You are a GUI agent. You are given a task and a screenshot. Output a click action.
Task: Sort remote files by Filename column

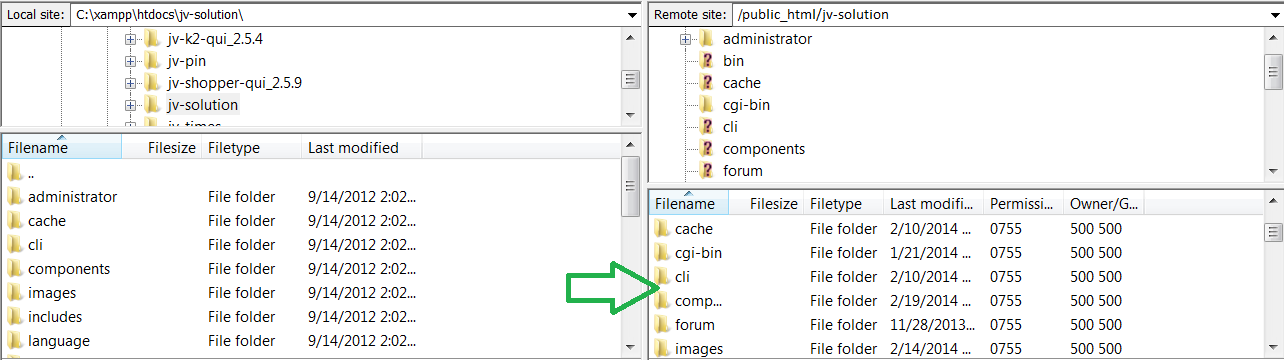click(x=689, y=204)
